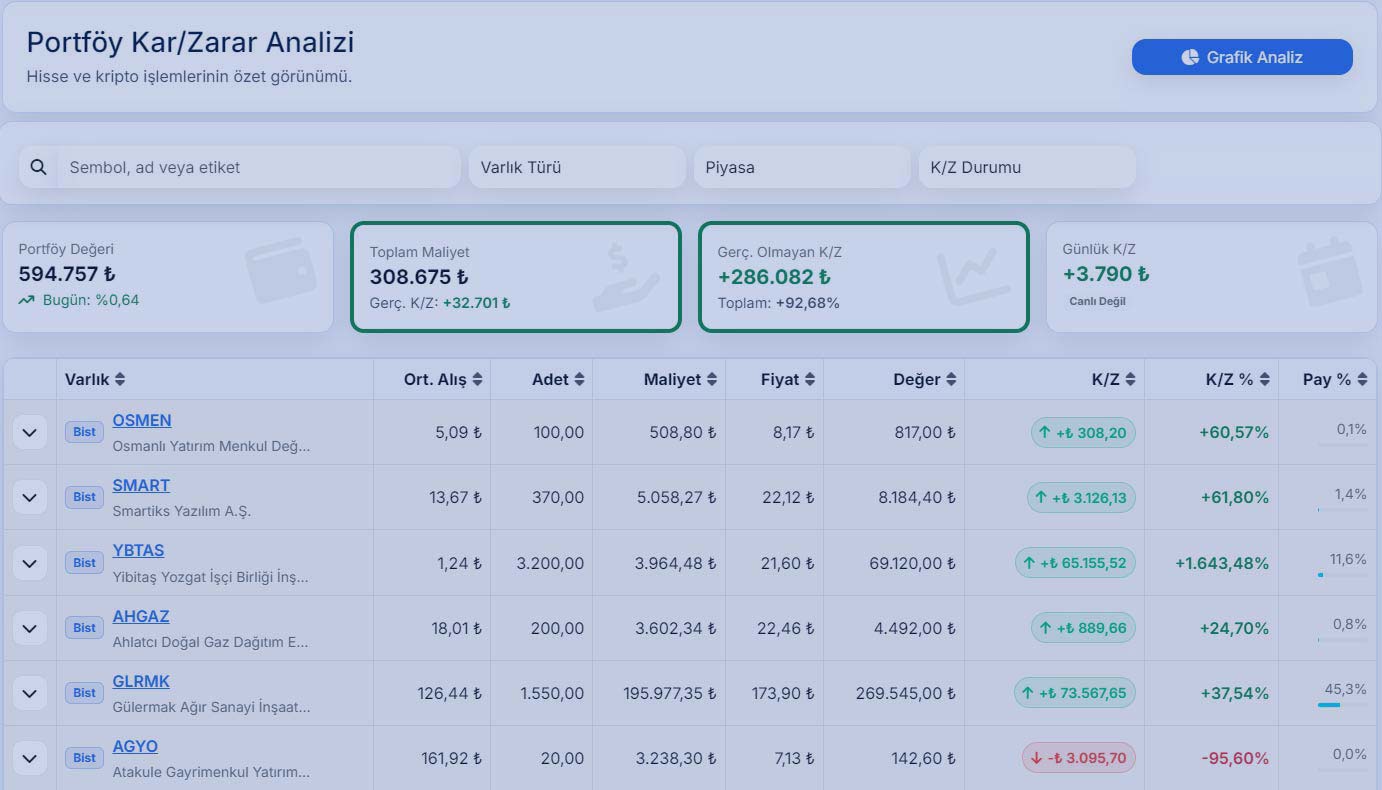Open the Varlık Türü filter dropdown
1382x790 pixels.
point(577,167)
